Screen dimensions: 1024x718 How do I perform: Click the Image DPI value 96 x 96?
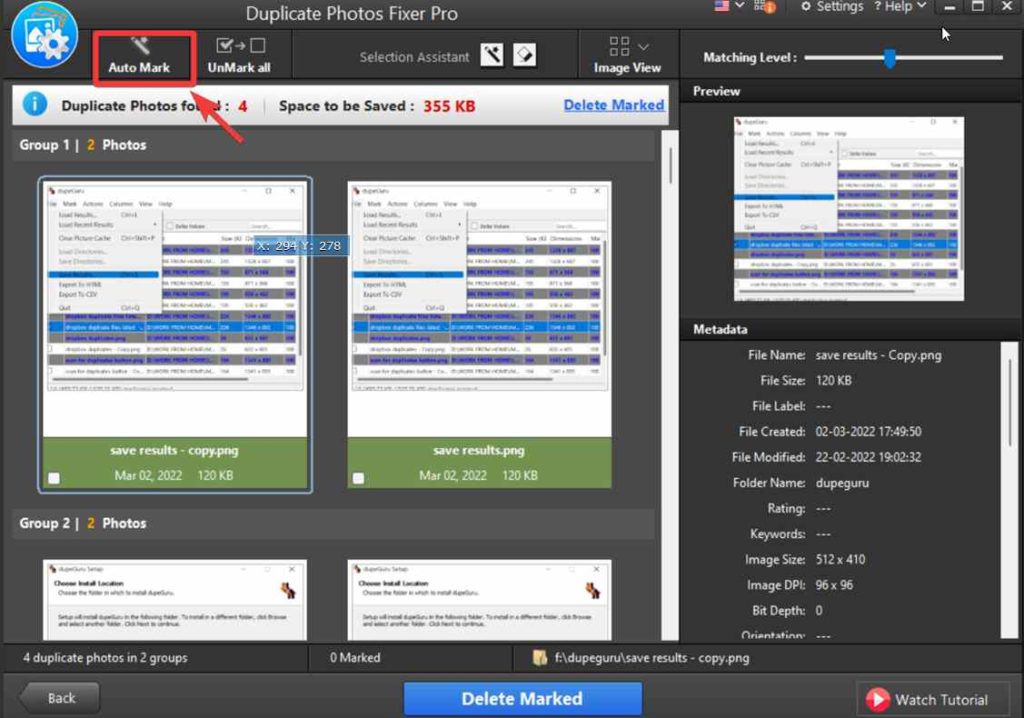coord(834,585)
